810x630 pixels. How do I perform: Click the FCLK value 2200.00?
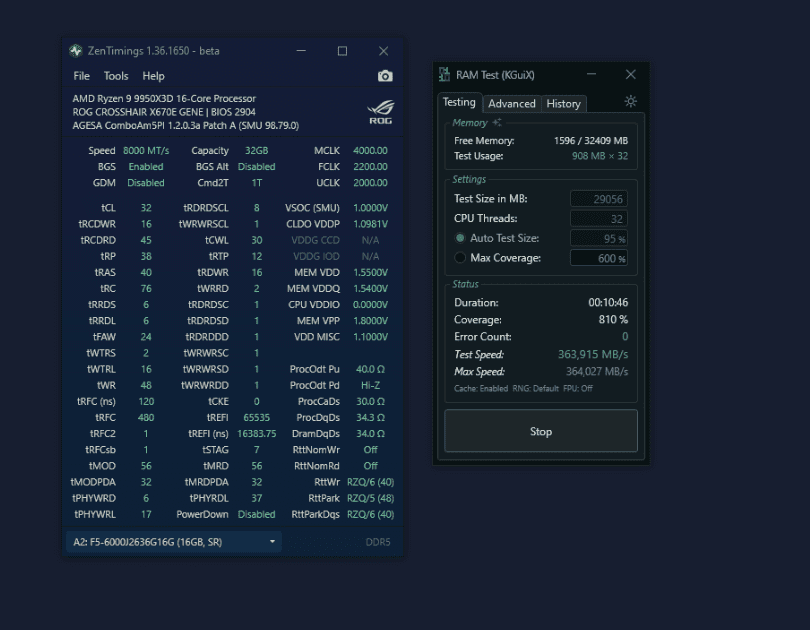coord(370,166)
